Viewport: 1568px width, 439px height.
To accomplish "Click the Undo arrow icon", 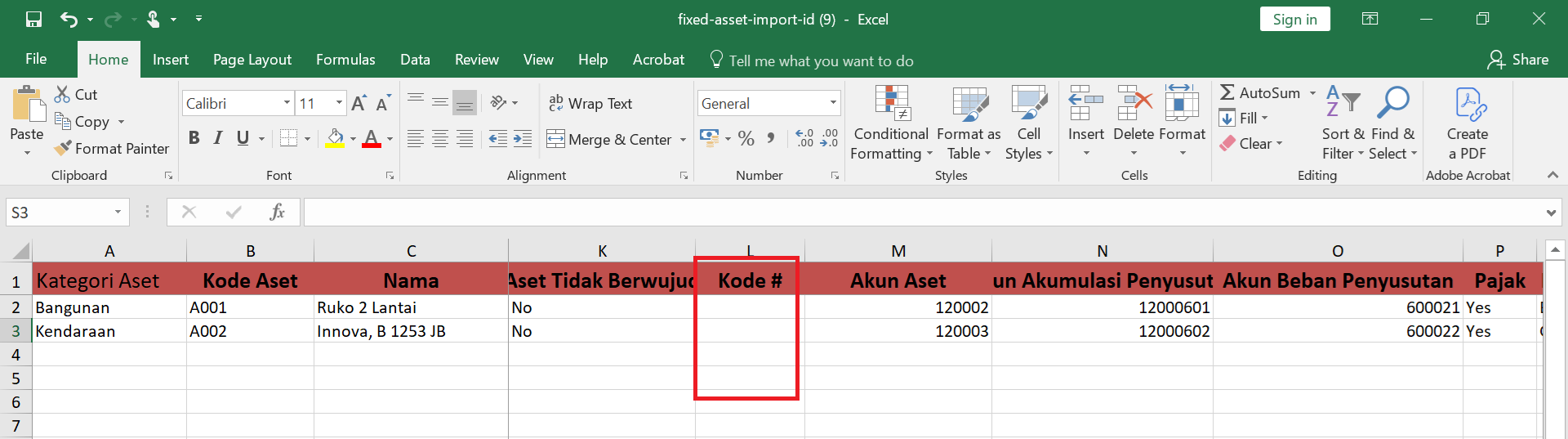I will 69,20.
